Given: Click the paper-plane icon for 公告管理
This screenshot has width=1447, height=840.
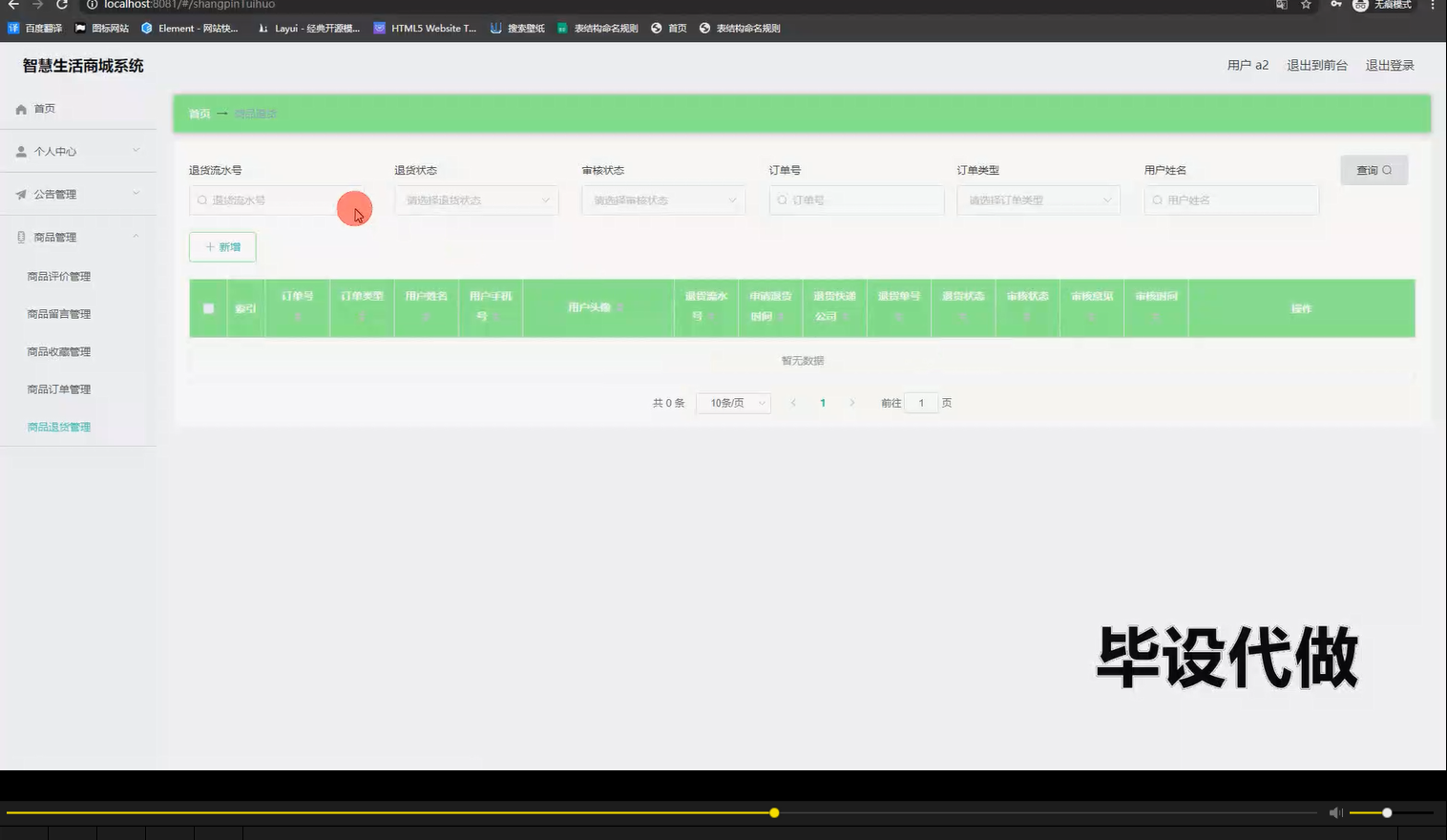Looking at the screenshot, I should [x=21, y=193].
